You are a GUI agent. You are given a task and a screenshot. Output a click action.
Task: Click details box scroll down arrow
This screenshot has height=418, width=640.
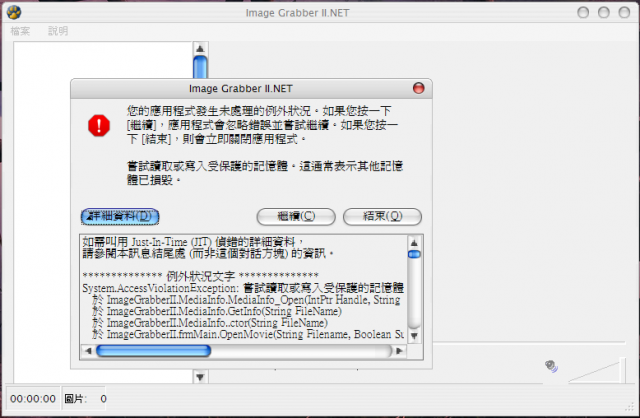414,336
